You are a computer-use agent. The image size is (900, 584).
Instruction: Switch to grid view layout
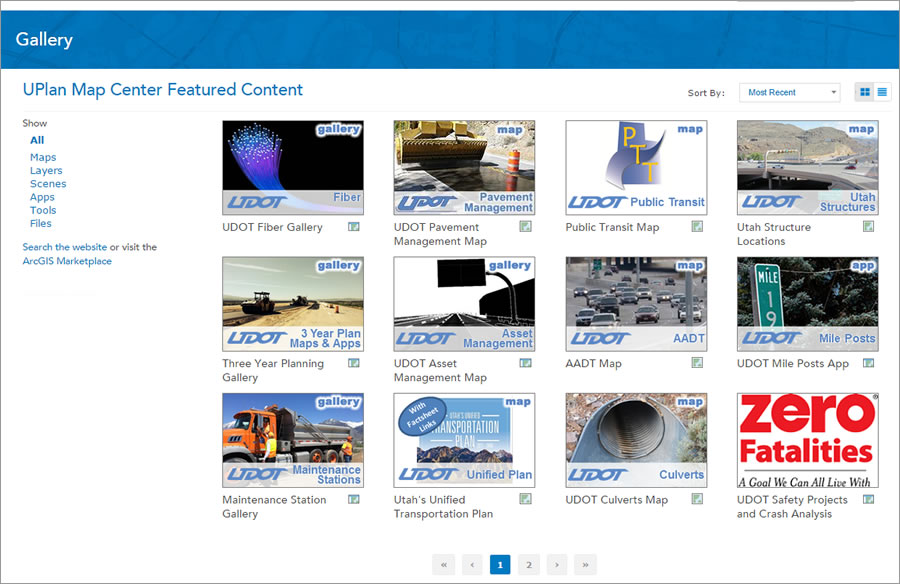tap(864, 91)
